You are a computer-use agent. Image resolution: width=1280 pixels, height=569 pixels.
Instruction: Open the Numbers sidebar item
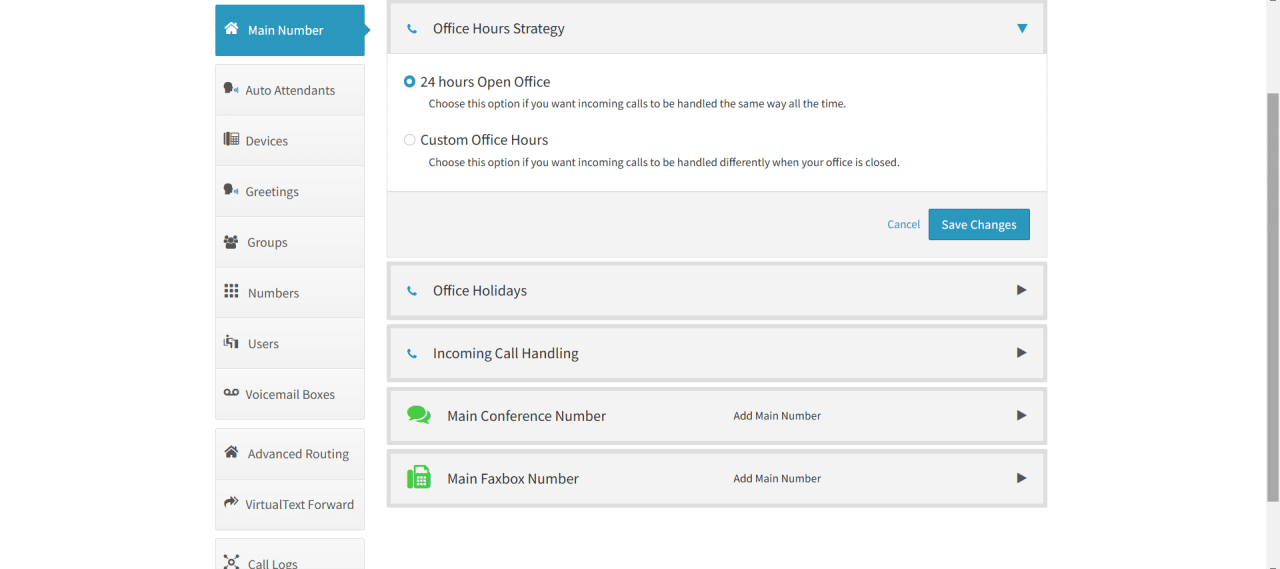290,293
